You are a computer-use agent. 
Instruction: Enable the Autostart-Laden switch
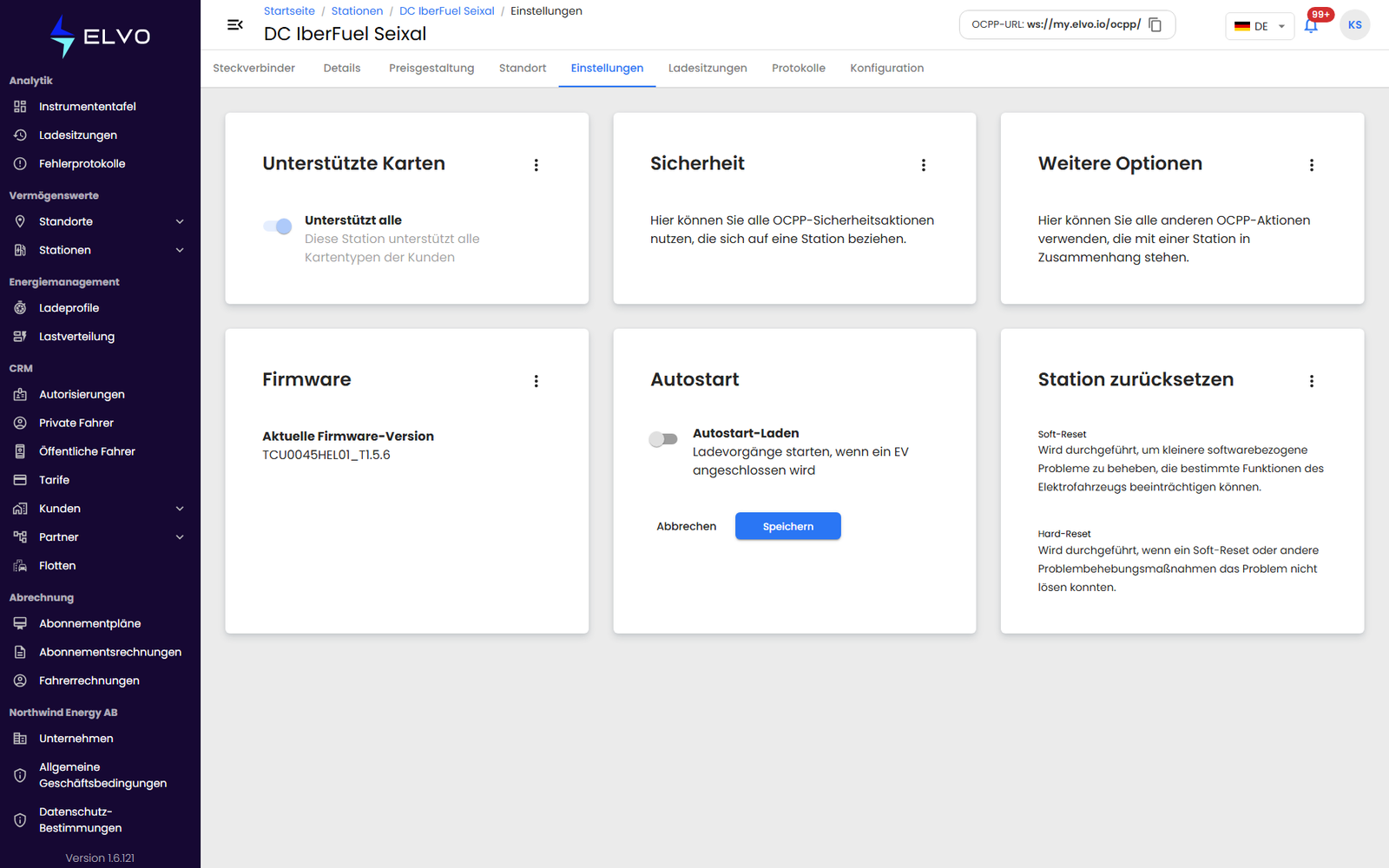pyautogui.click(x=663, y=439)
